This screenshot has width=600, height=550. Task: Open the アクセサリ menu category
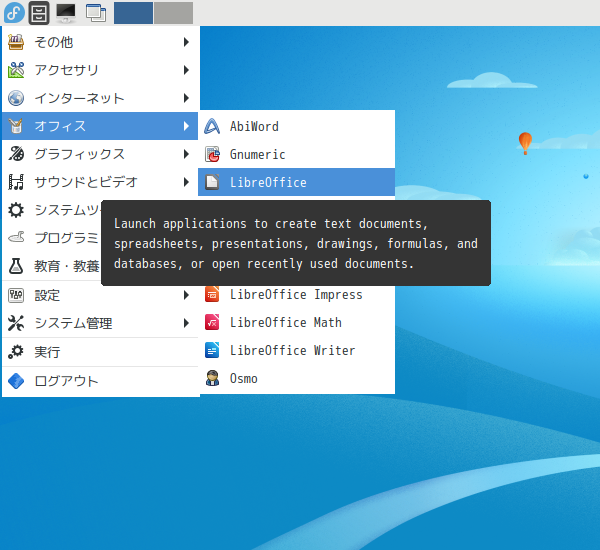pyautogui.click(x=100, y=70)
